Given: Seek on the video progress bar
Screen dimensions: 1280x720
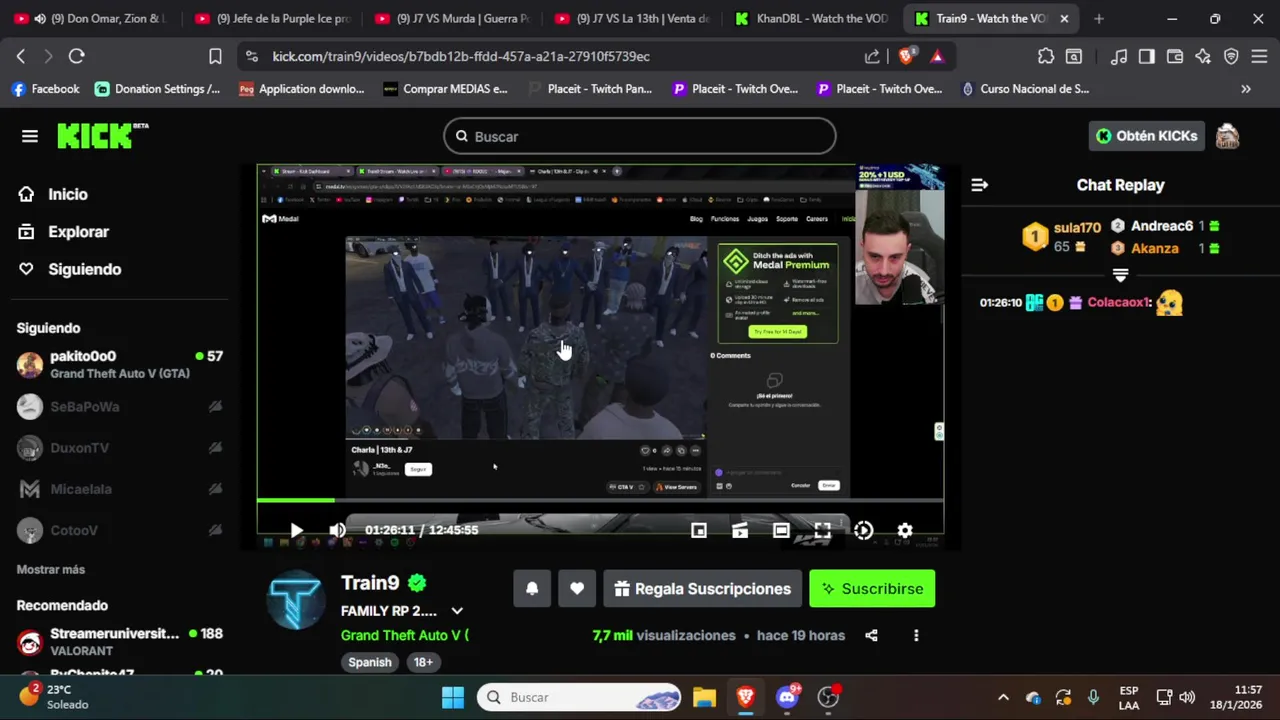Looking at the screenshot, I should click(600, 500).
